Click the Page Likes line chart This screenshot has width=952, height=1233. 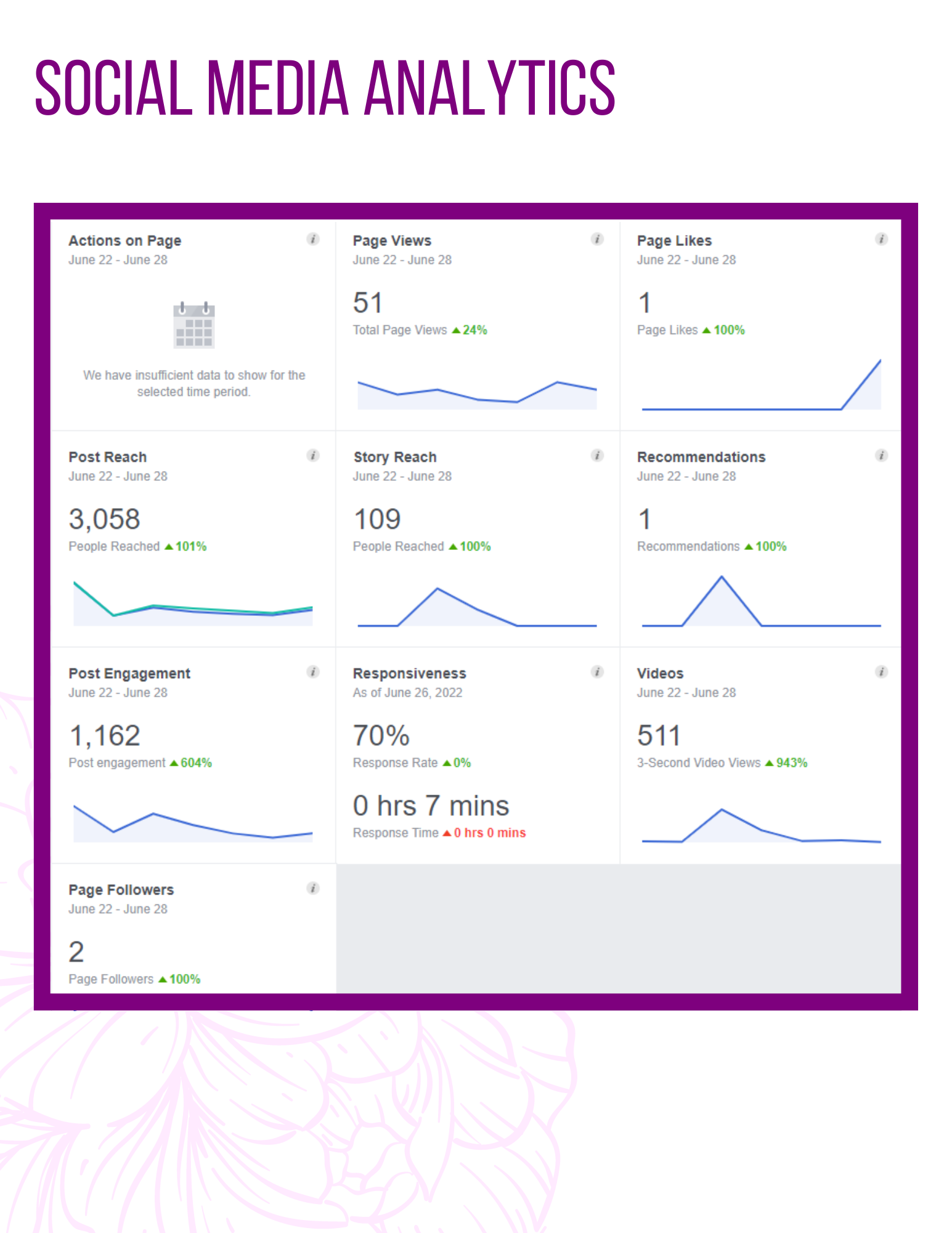point(762,385)
